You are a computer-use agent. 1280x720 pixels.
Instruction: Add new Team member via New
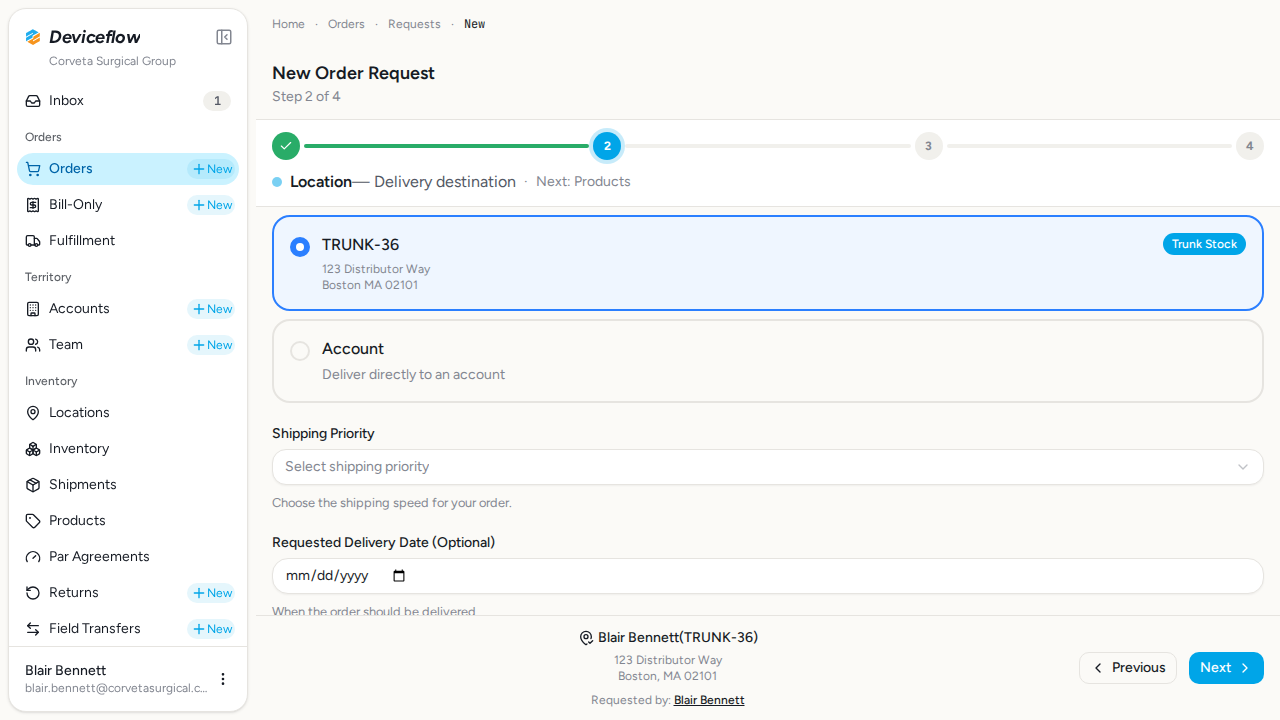coord(212,345)
